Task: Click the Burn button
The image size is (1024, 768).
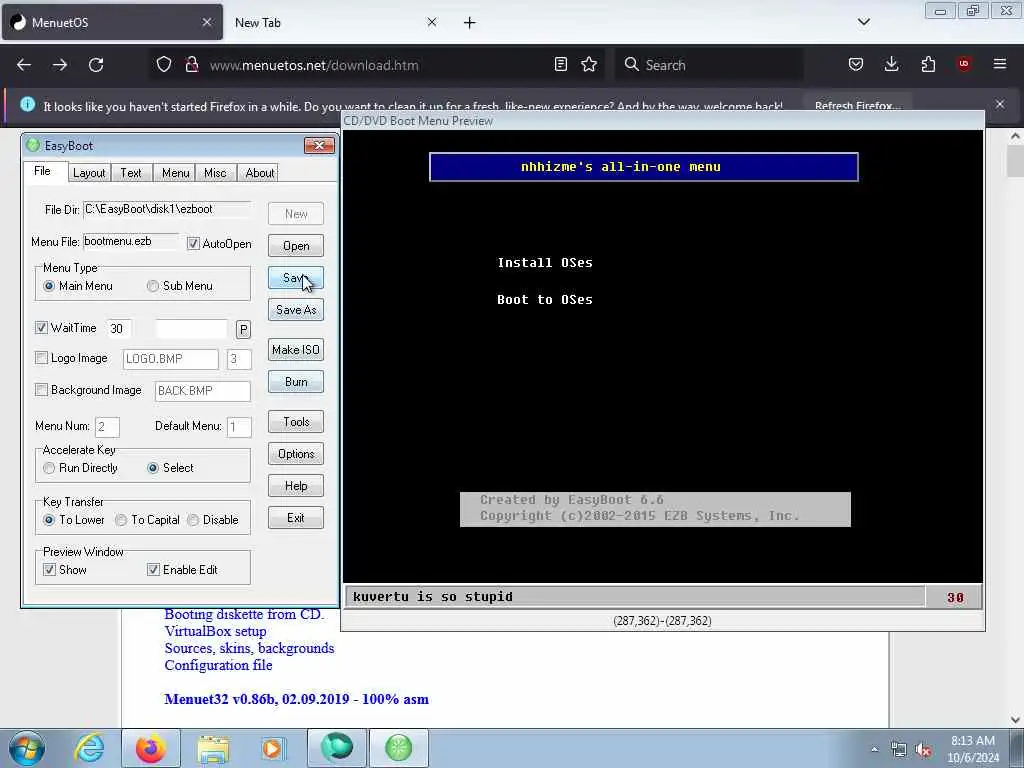Action: (x=296, y=382)
